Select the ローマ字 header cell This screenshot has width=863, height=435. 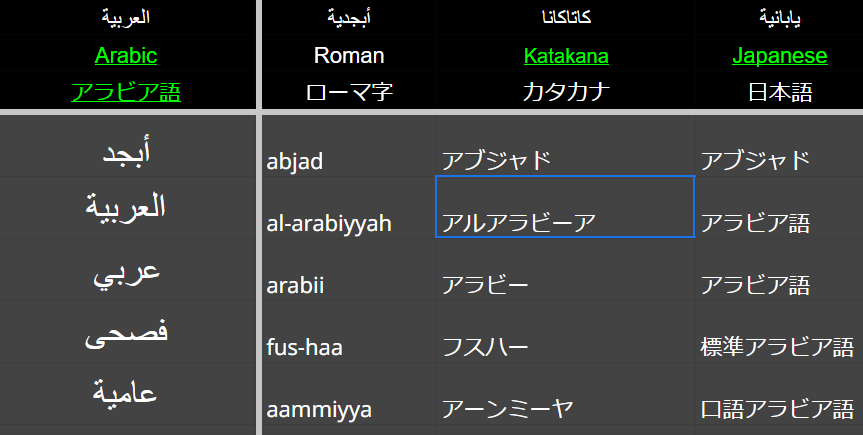348,93
